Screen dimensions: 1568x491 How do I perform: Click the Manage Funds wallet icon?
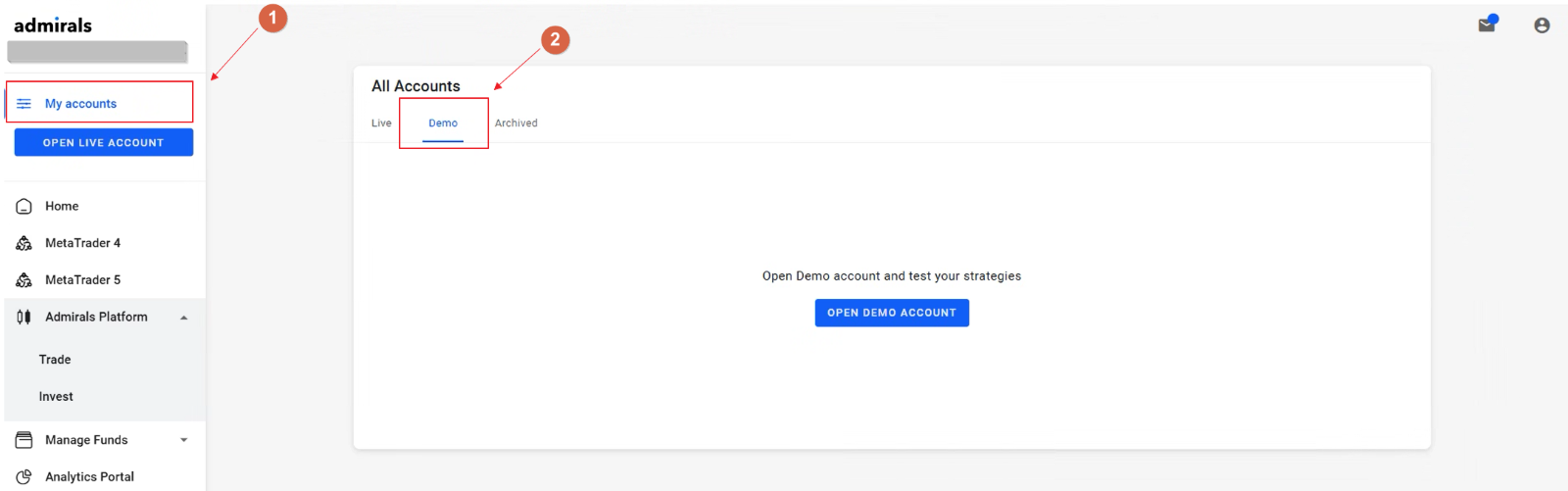[x=24, y=440]
